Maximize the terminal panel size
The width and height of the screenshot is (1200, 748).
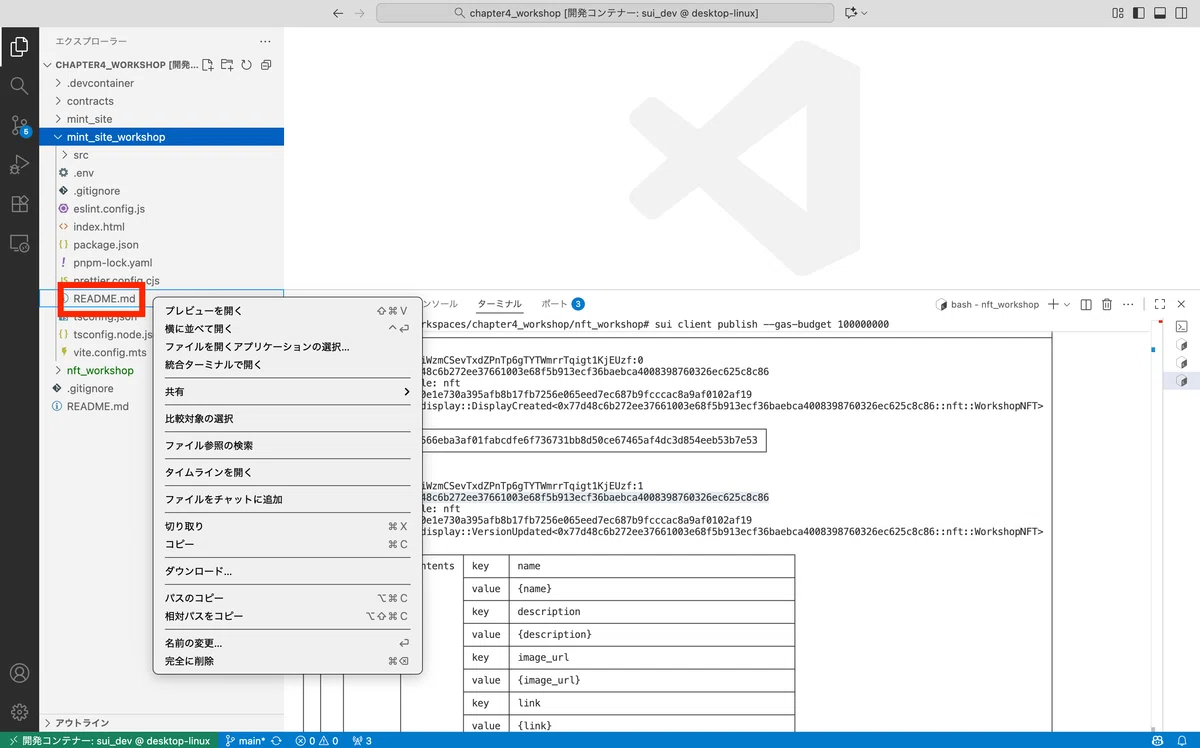click(x=1160, y=304)
